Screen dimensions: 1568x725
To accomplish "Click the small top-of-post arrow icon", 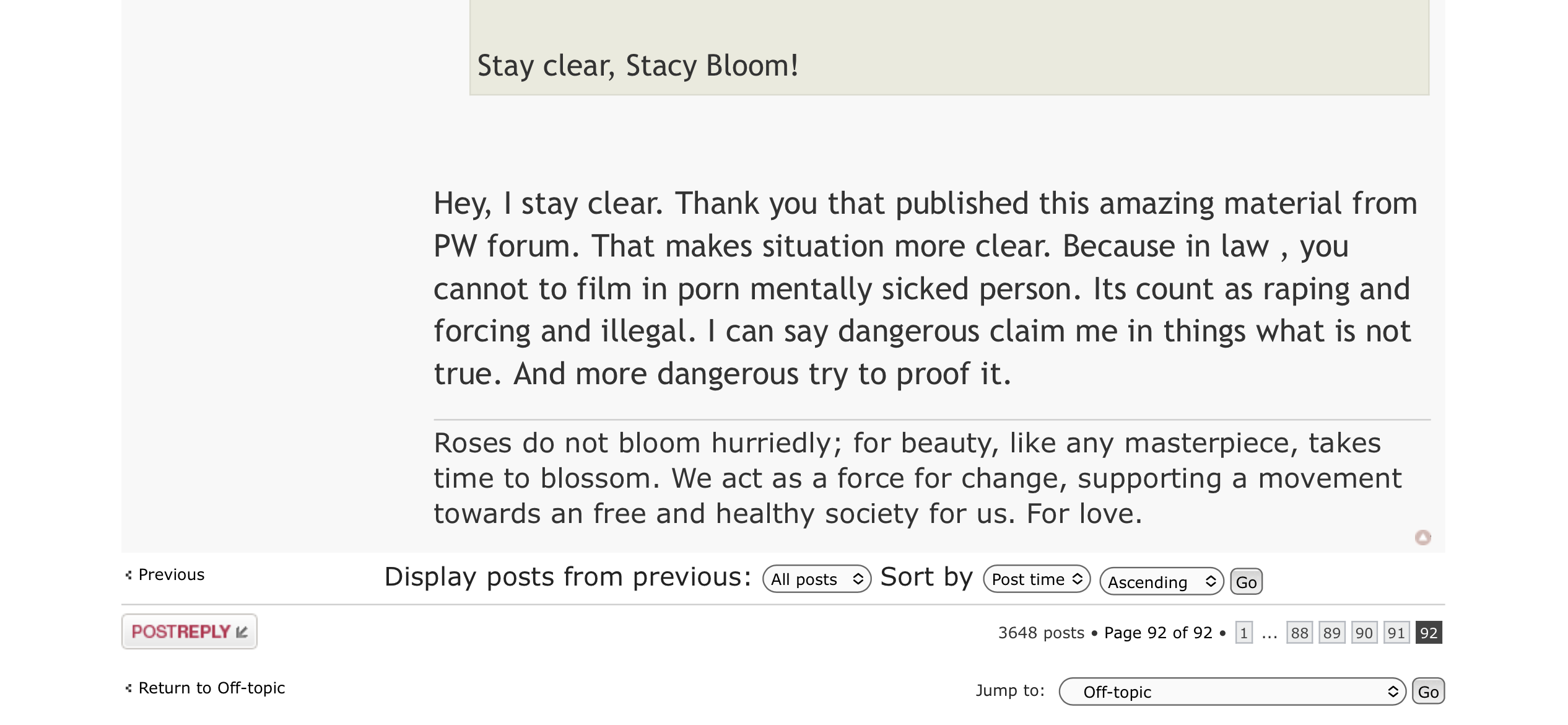I will point(1422,537).
